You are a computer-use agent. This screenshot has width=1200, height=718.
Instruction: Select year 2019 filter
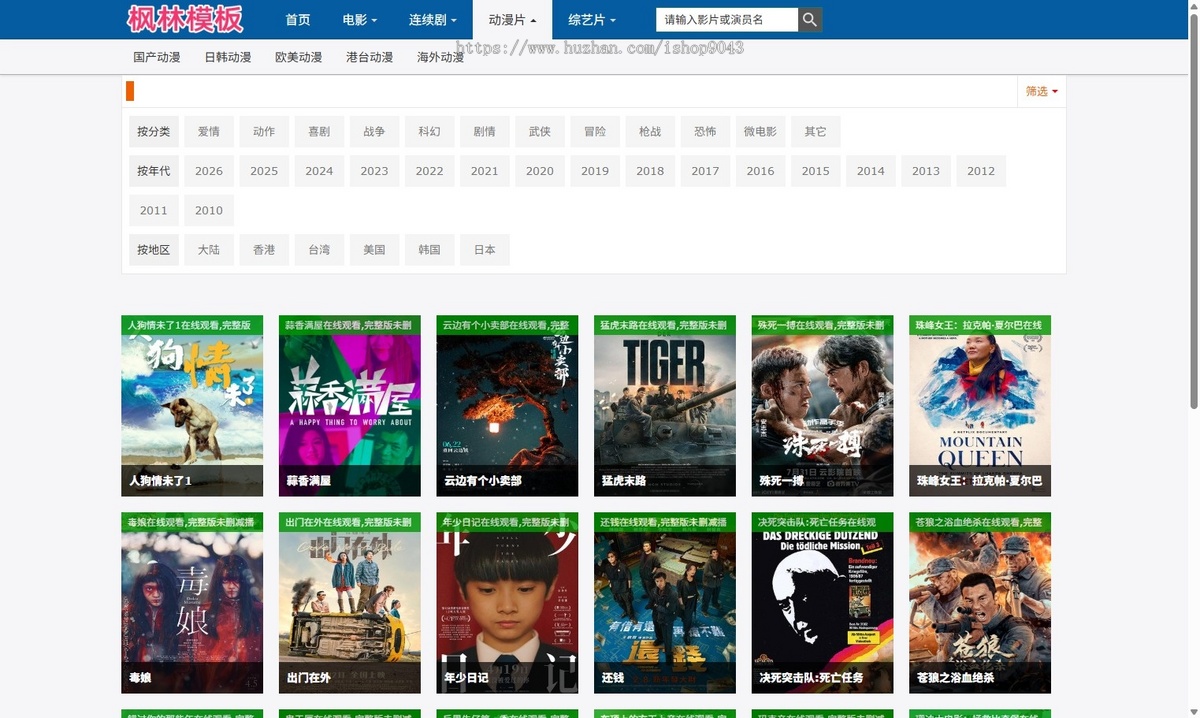pyautogui.click(x=595, y=171)
